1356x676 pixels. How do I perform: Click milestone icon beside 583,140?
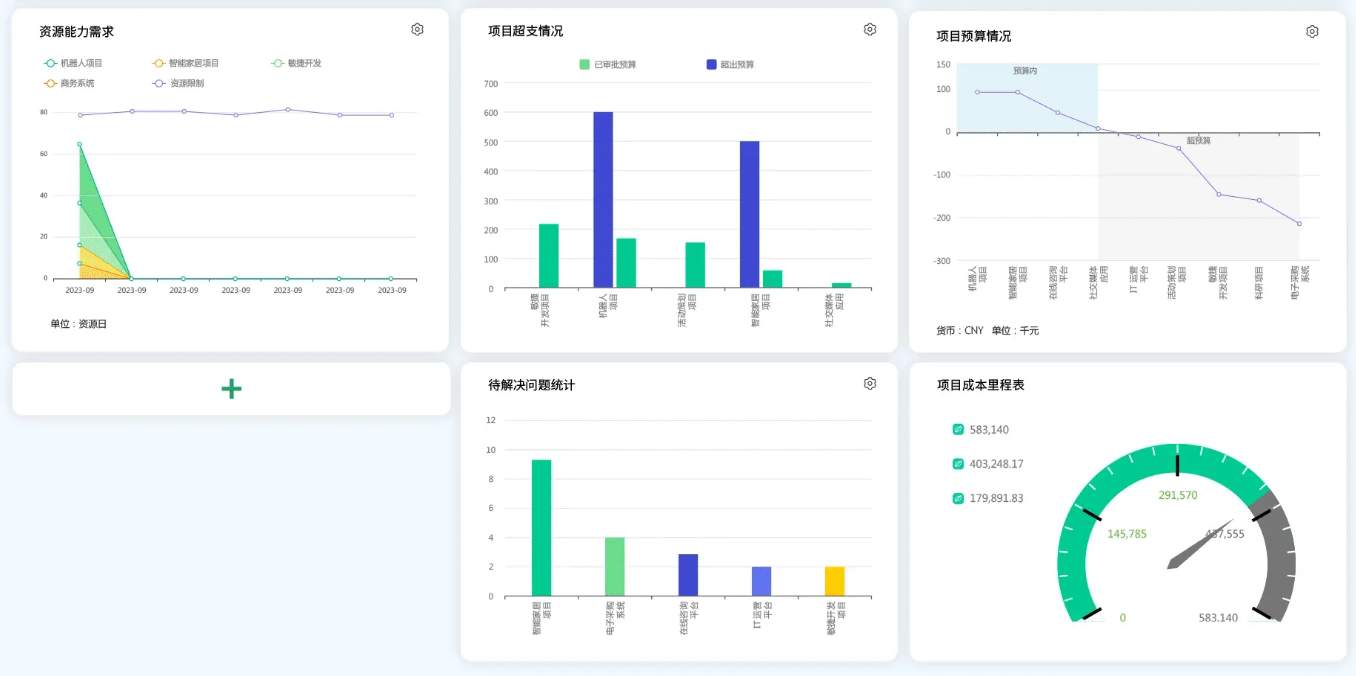[957, 428]
